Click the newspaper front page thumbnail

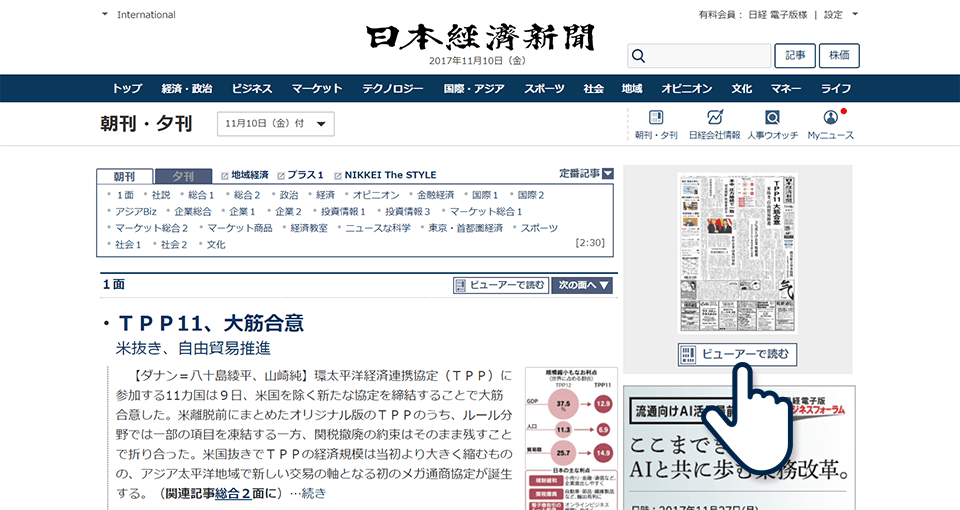click(737, 254)
